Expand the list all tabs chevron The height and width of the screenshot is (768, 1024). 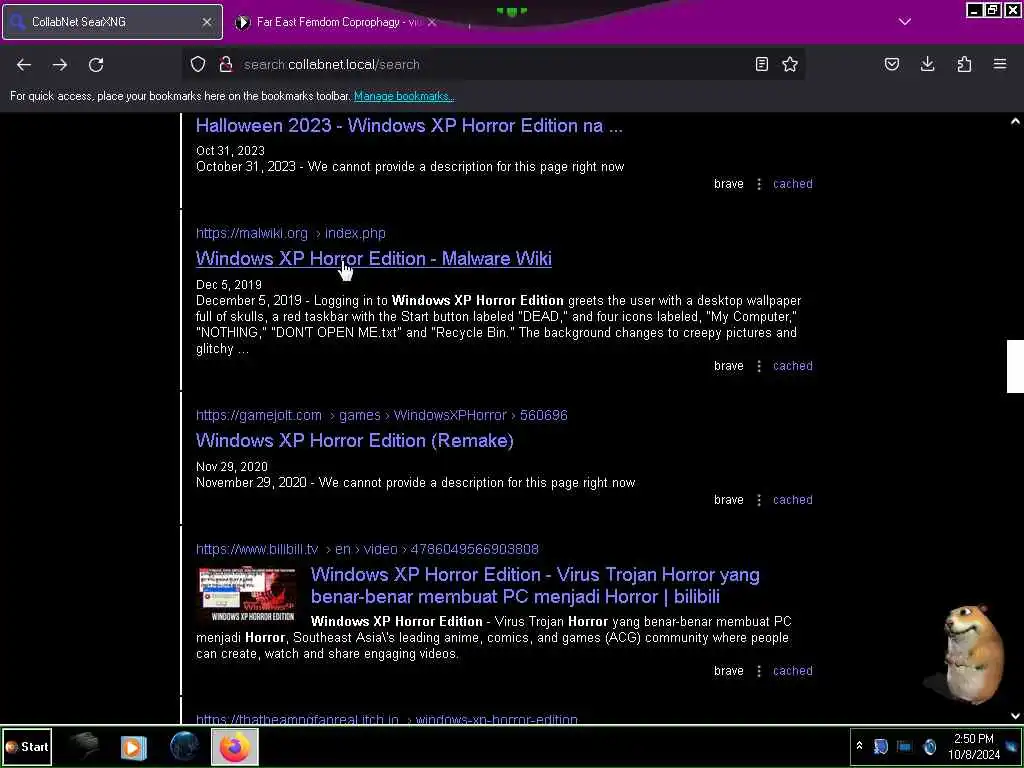[x=904, y=22]
